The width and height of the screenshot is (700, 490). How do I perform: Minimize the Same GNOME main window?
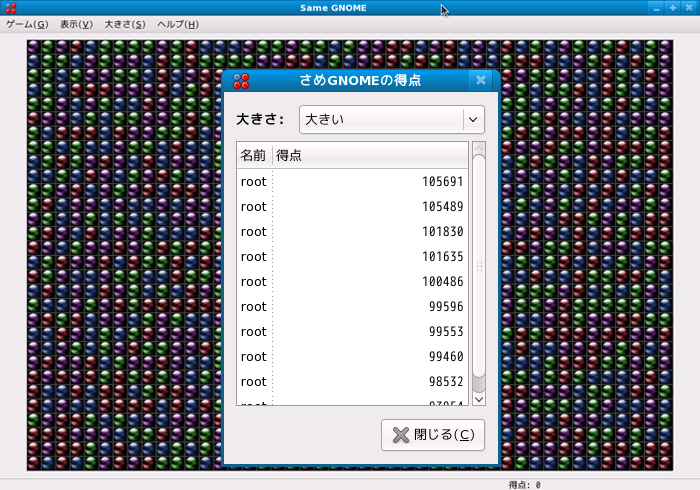click(x=656, y=8)
